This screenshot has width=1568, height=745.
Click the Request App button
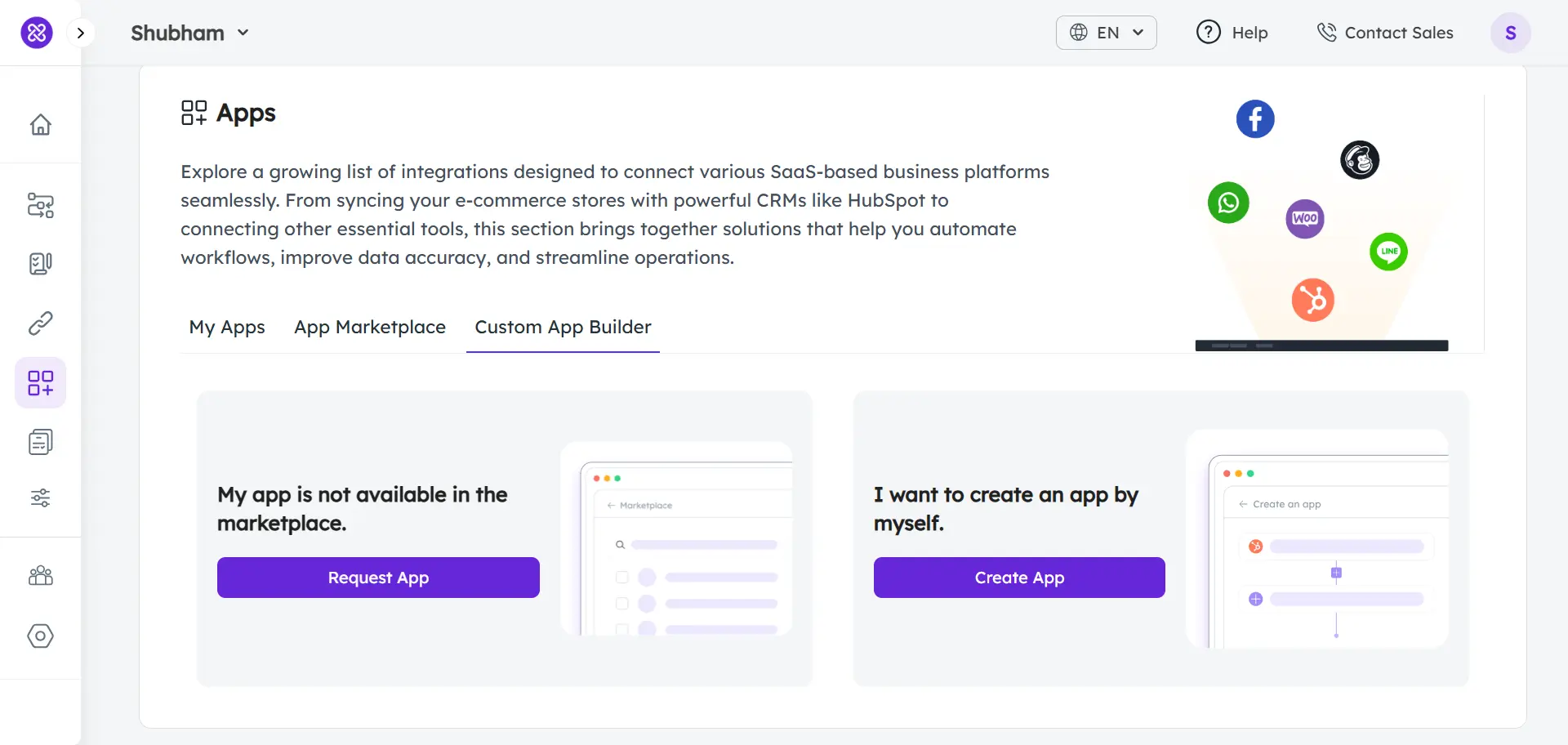click(x=377, y=578)
